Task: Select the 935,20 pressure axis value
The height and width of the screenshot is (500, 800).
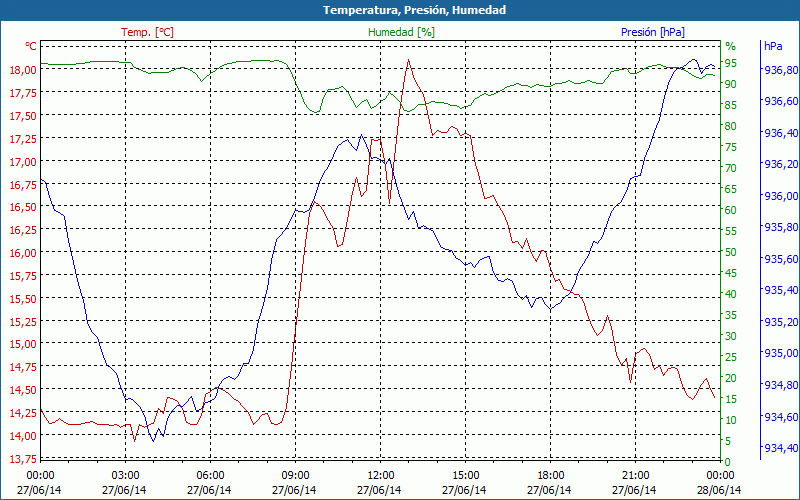Action: coord(779,322)
